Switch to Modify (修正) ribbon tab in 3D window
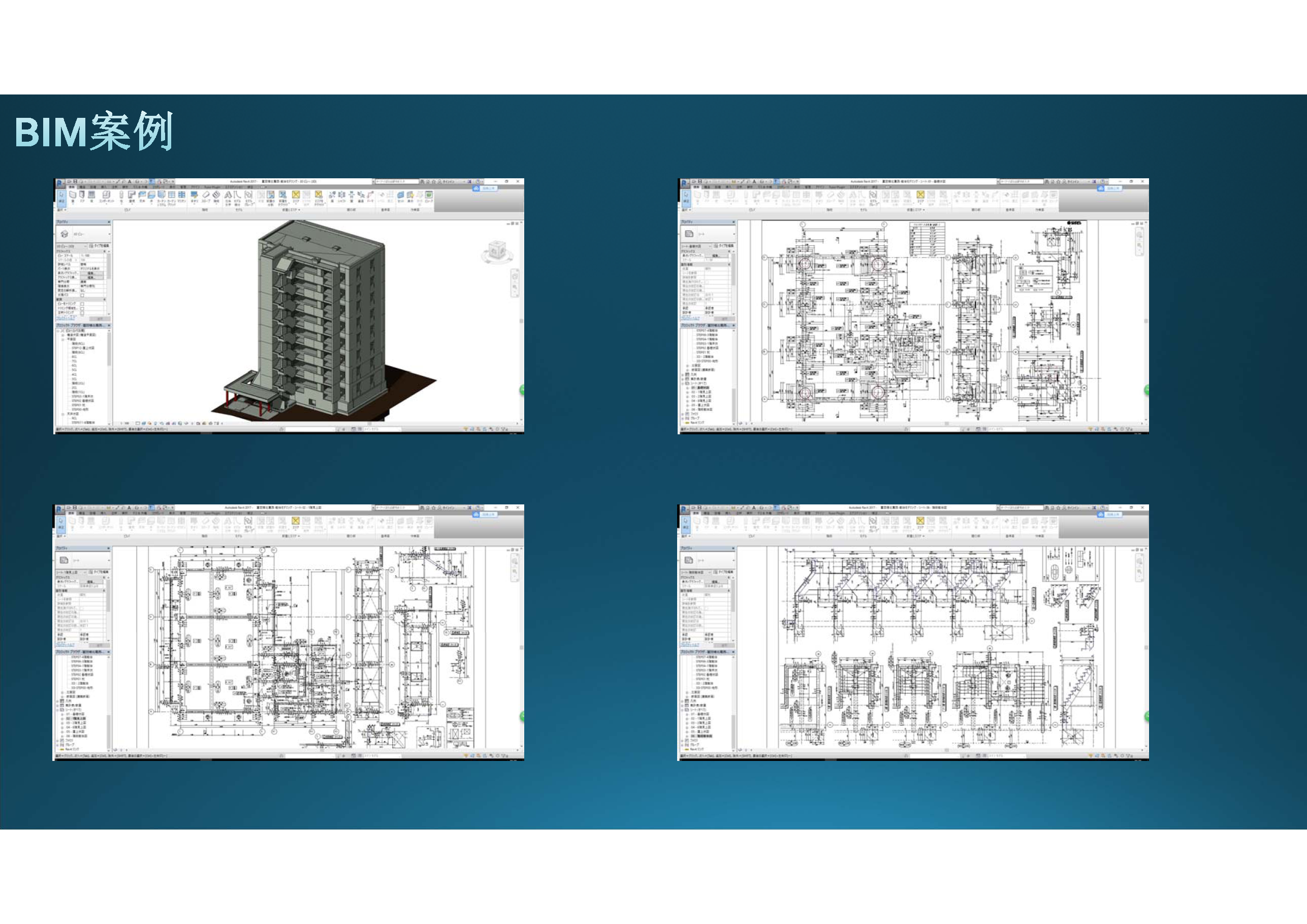Image resolution: width=1307 pixels, height=924 pixels. pyautogui.click(x=250, y=187)
